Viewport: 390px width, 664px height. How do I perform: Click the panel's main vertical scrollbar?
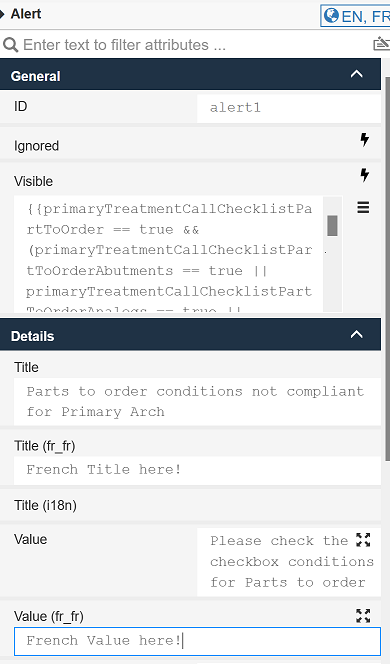tap(387, 268)
